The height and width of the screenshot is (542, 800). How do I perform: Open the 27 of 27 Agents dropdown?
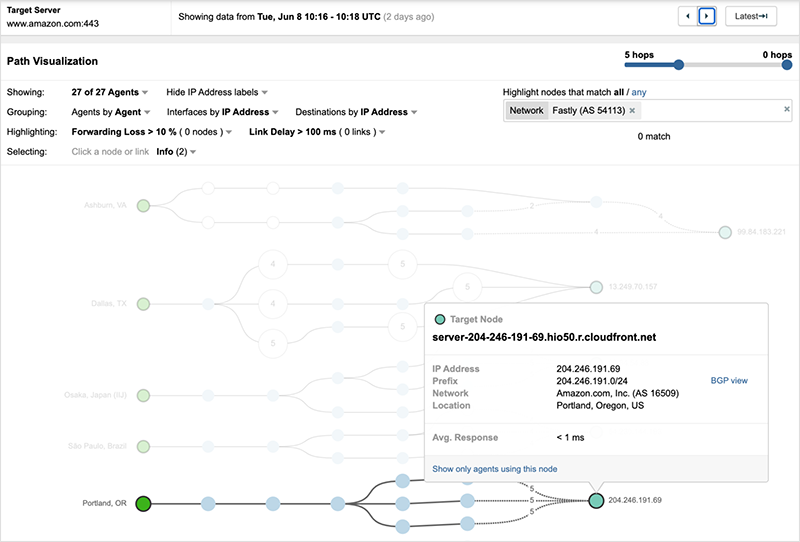(109, 92)
